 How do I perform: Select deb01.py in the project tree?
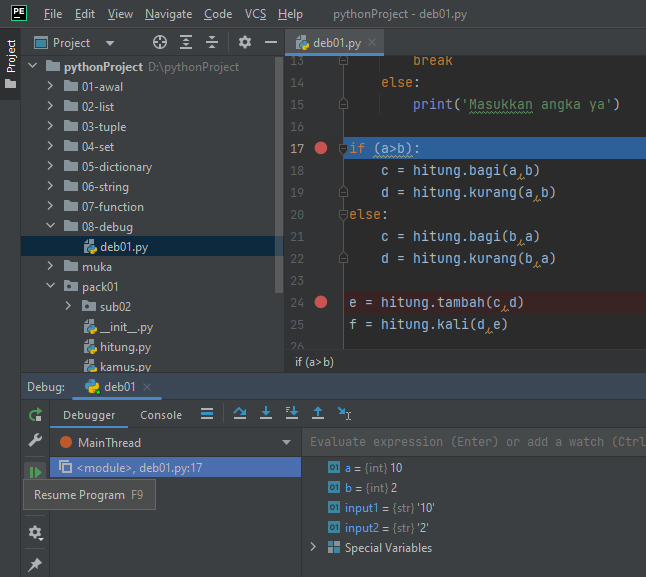tap(124, 247)
